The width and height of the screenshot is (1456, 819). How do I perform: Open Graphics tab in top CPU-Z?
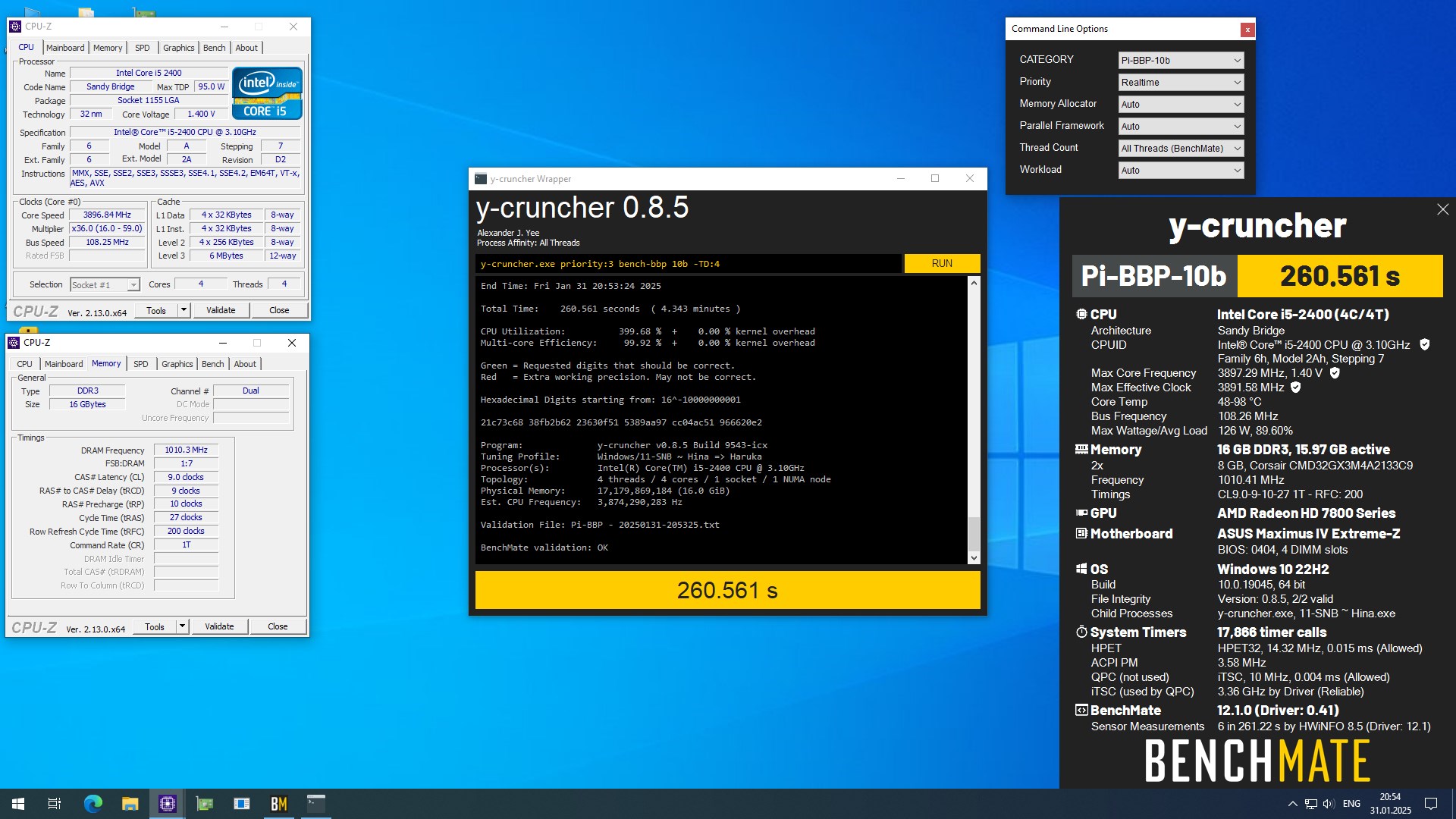[x=179, y=48]
